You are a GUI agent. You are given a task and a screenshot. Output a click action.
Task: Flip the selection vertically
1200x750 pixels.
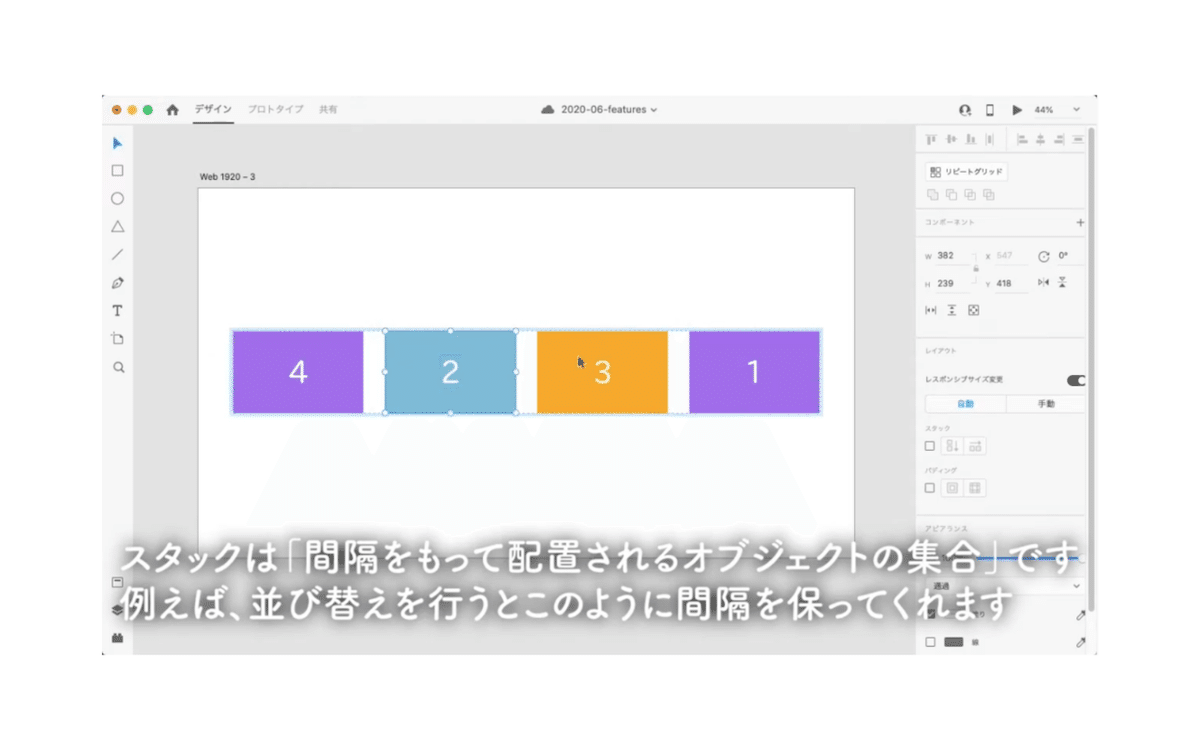point(1062,283)
